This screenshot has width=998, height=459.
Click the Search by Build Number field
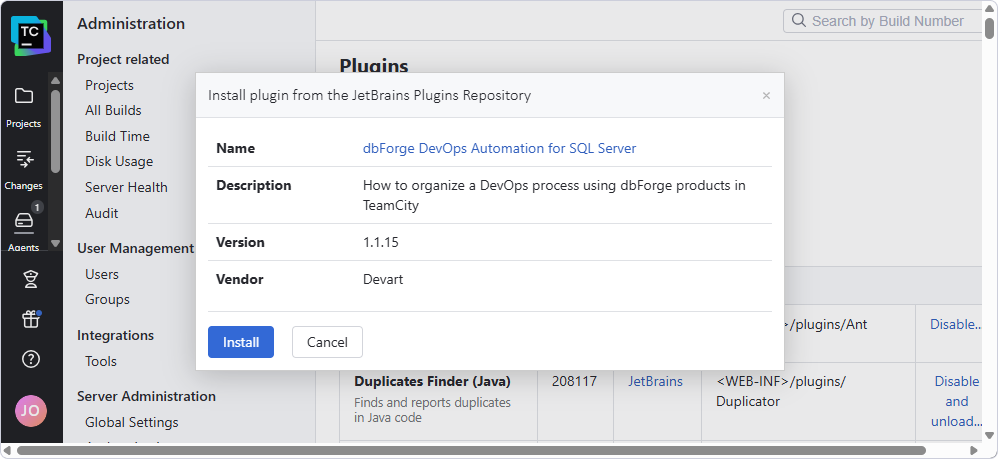pyautogui.click(x=883, y=21)
